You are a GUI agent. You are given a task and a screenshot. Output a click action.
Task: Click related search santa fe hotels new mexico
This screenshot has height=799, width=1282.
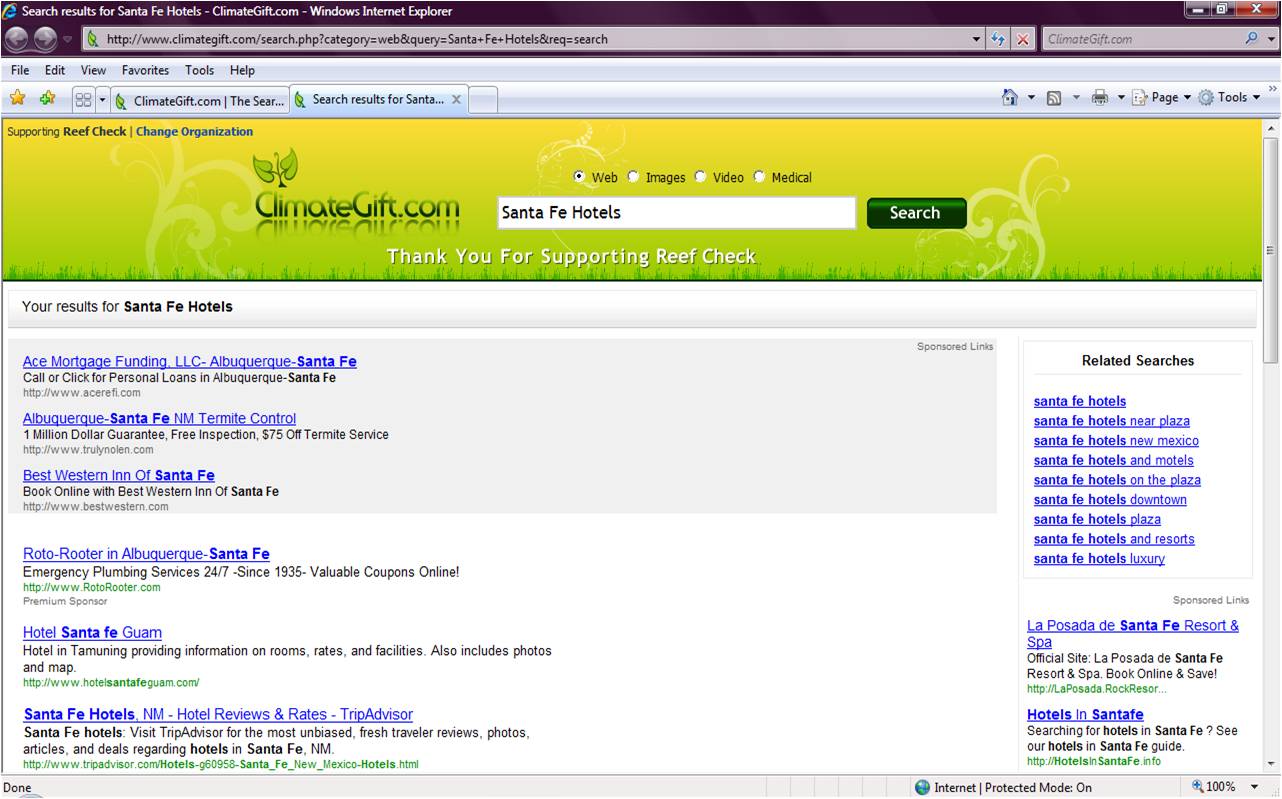click(1116, 441)
